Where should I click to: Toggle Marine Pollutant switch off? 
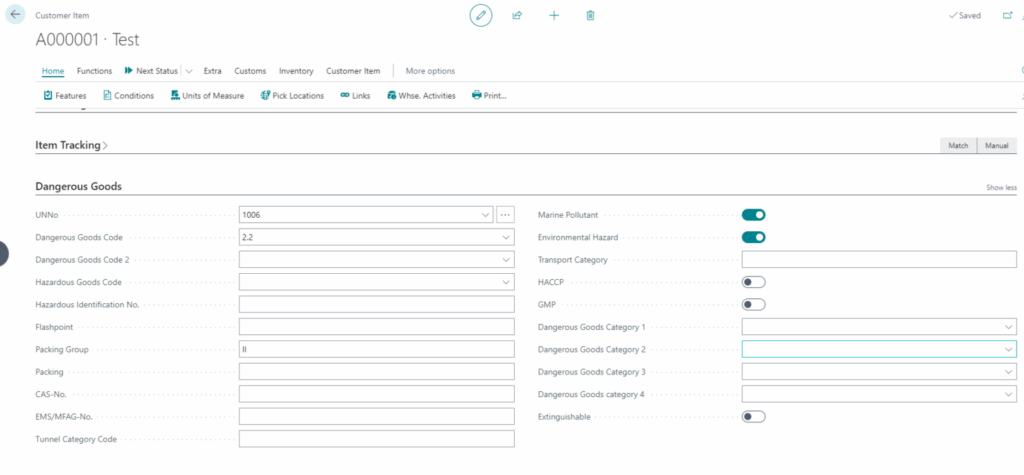coord(754,215)
